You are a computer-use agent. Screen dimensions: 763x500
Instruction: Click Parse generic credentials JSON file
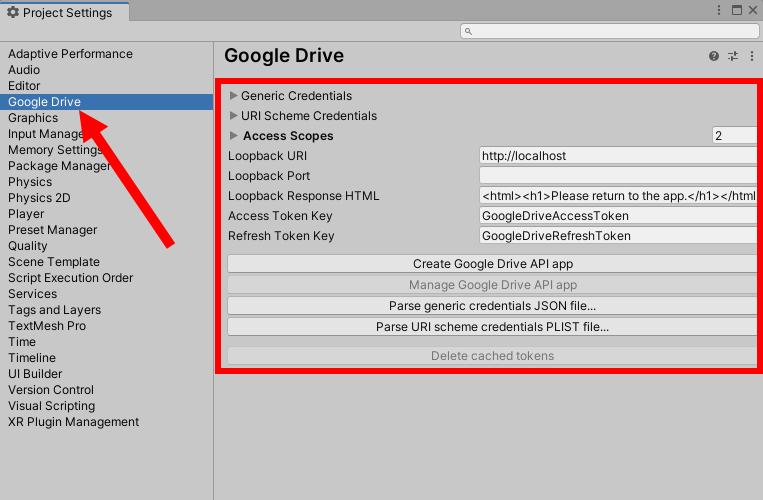(x=492, y=305)
